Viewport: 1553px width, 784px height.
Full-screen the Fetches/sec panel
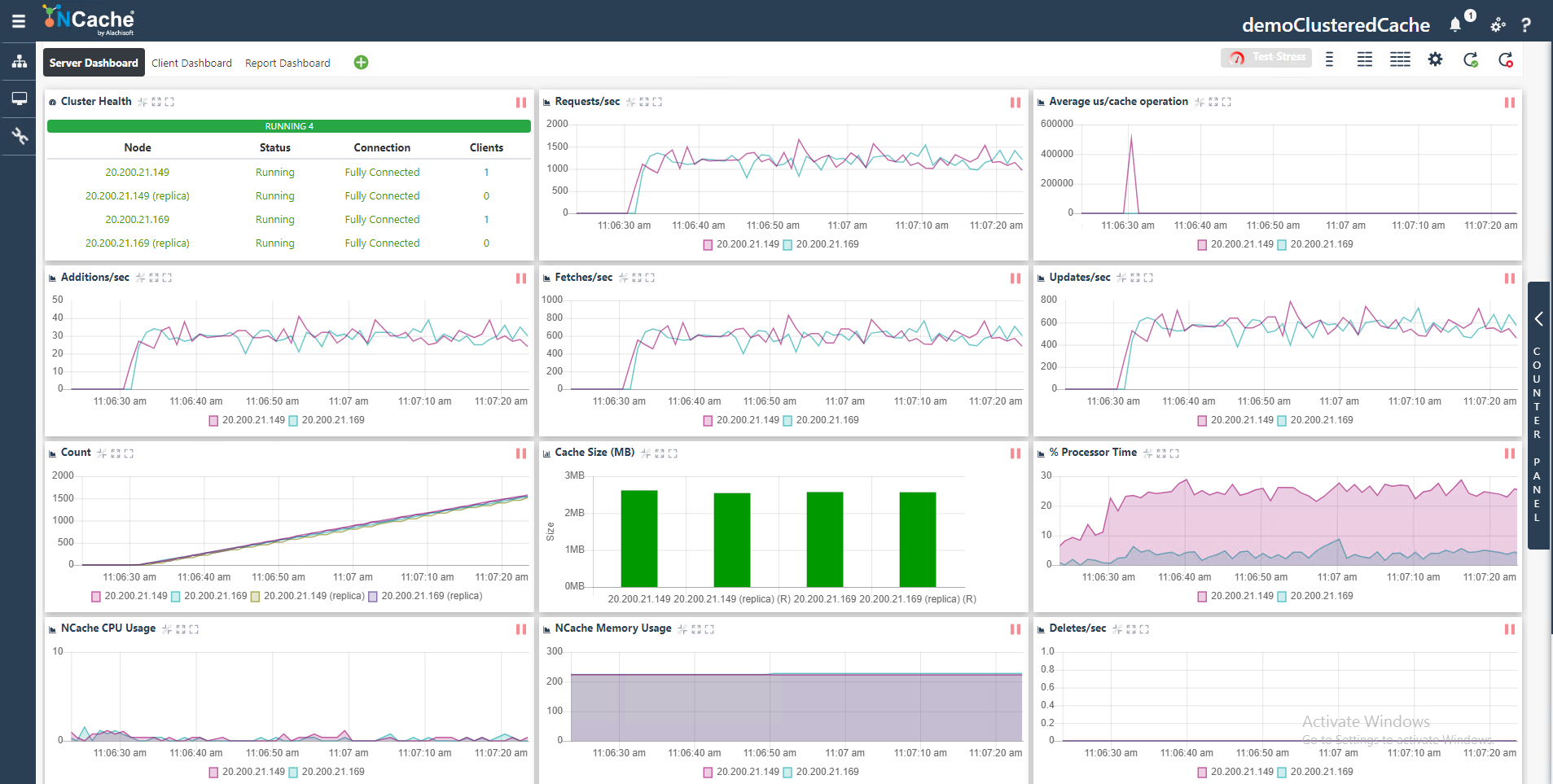coord(650,278)
